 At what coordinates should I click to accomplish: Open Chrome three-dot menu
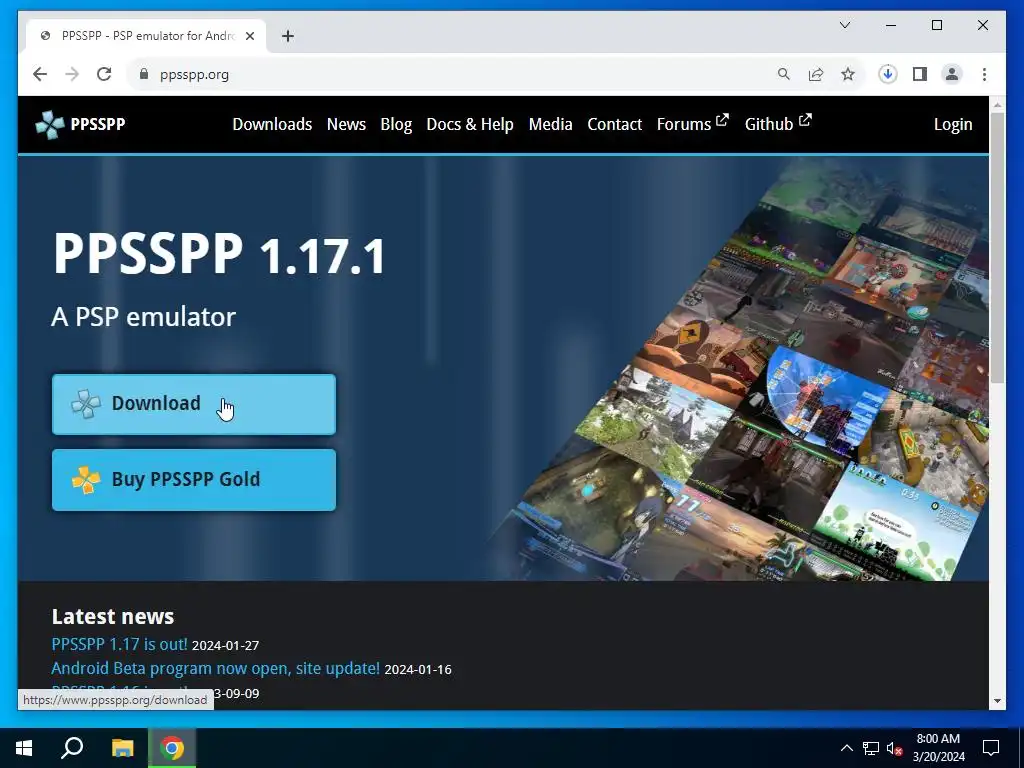pyautogui.click(x=984, y=74)
